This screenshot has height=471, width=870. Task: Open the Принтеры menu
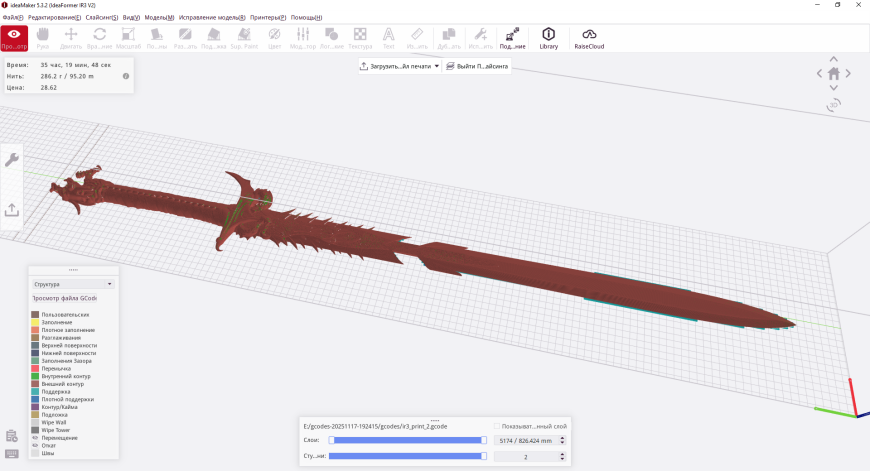(267, 18)
